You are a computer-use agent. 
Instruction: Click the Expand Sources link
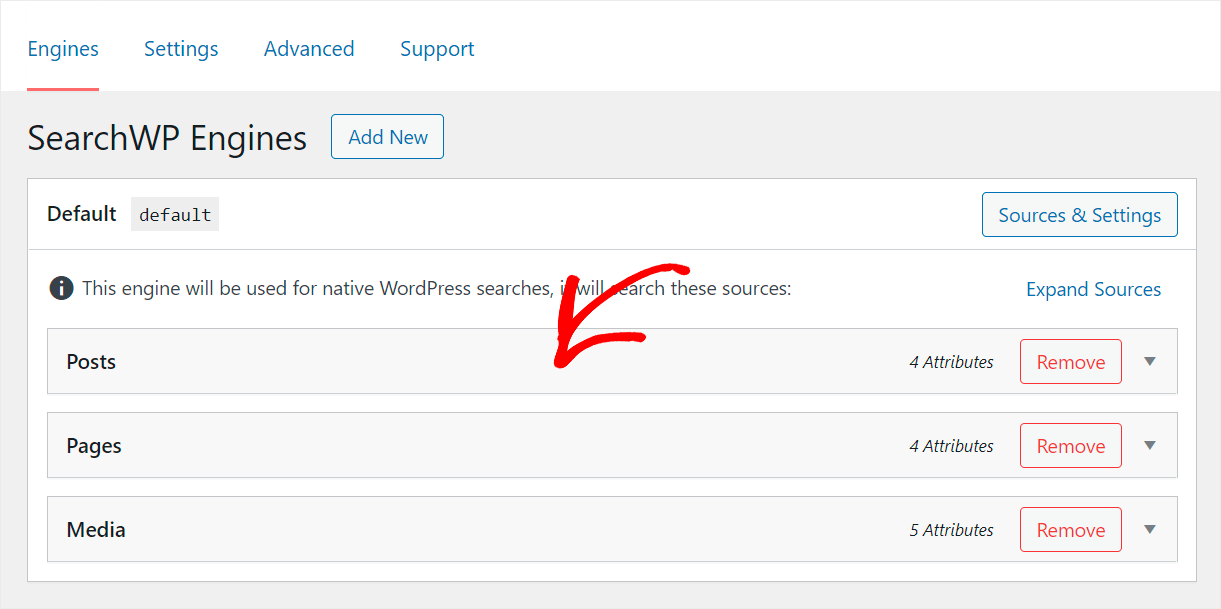[1093, 290]
